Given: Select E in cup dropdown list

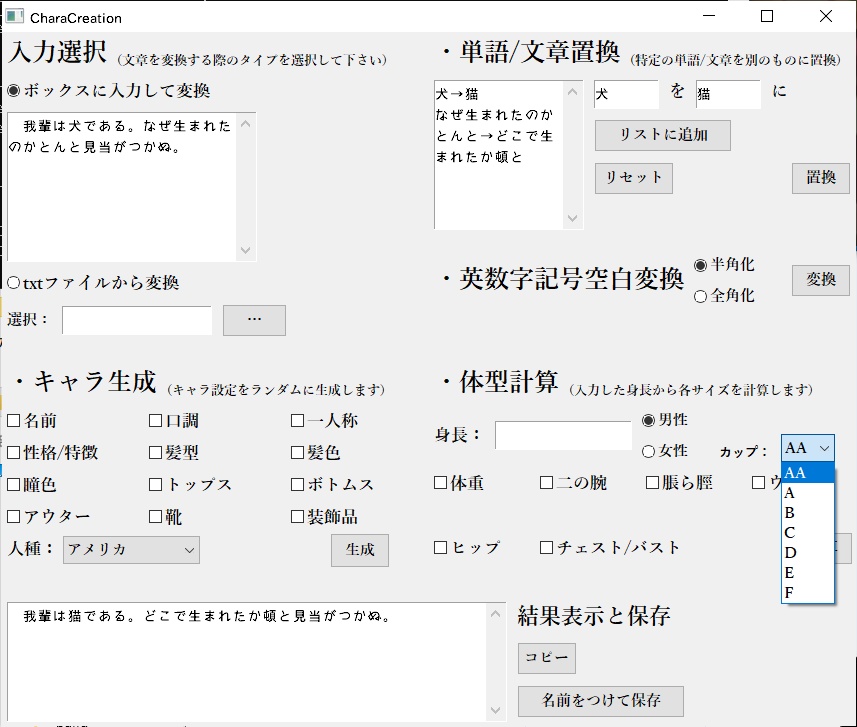Looking at the screenshot, I should [808, 573].
